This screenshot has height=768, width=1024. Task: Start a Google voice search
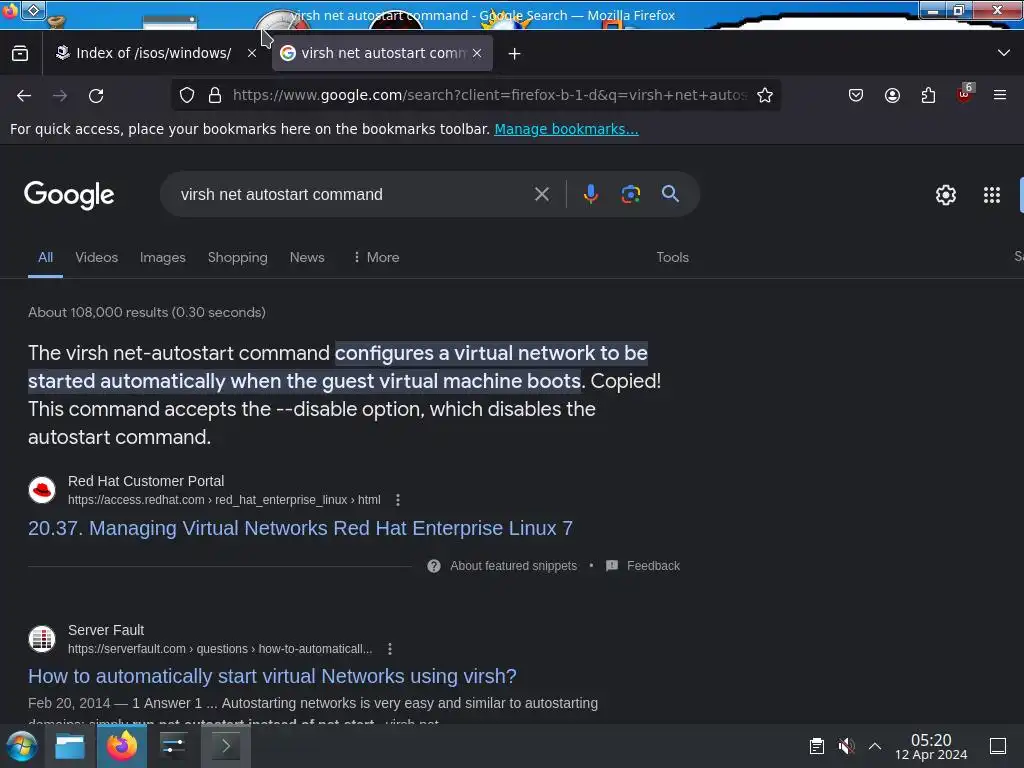[x=590, y=194]
